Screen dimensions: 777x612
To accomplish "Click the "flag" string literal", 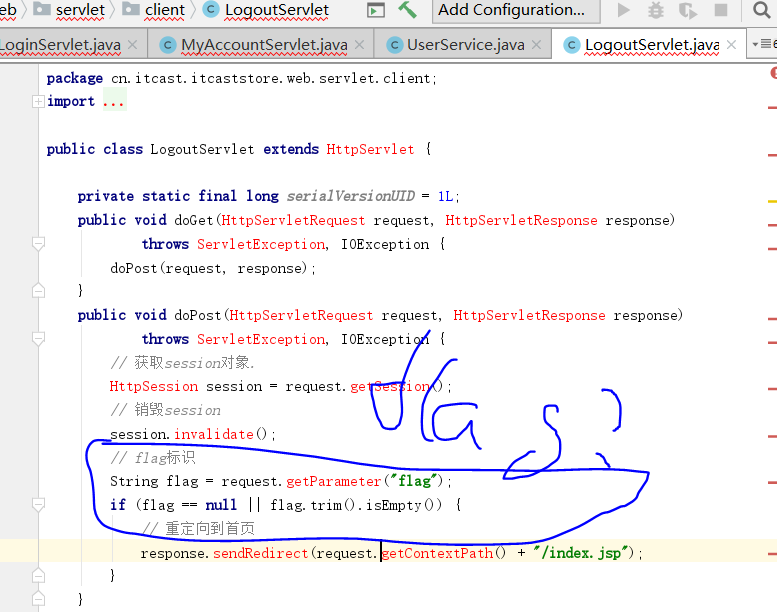I will click(415, 481).
